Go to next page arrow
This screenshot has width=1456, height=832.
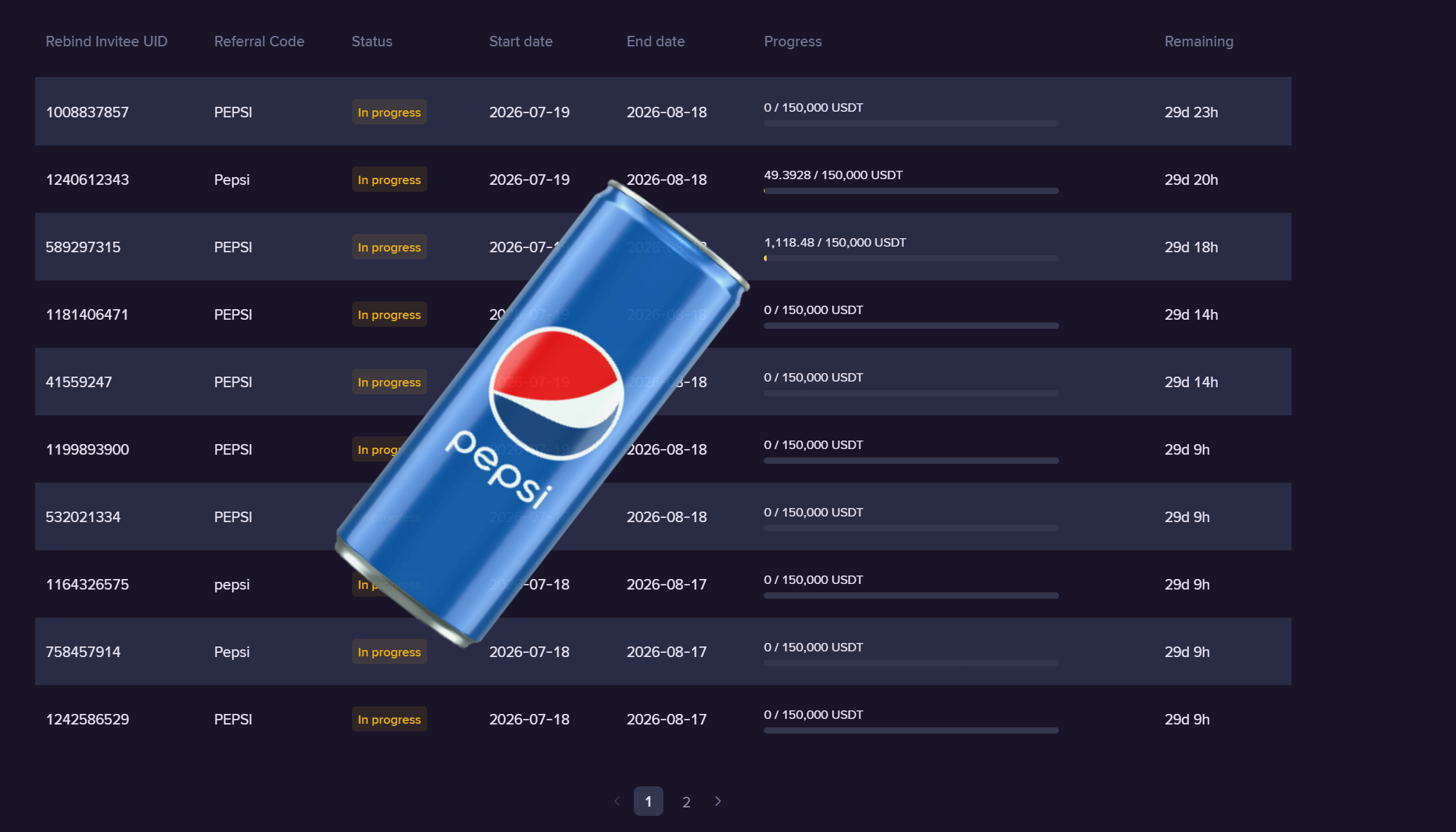click(717, 801)
